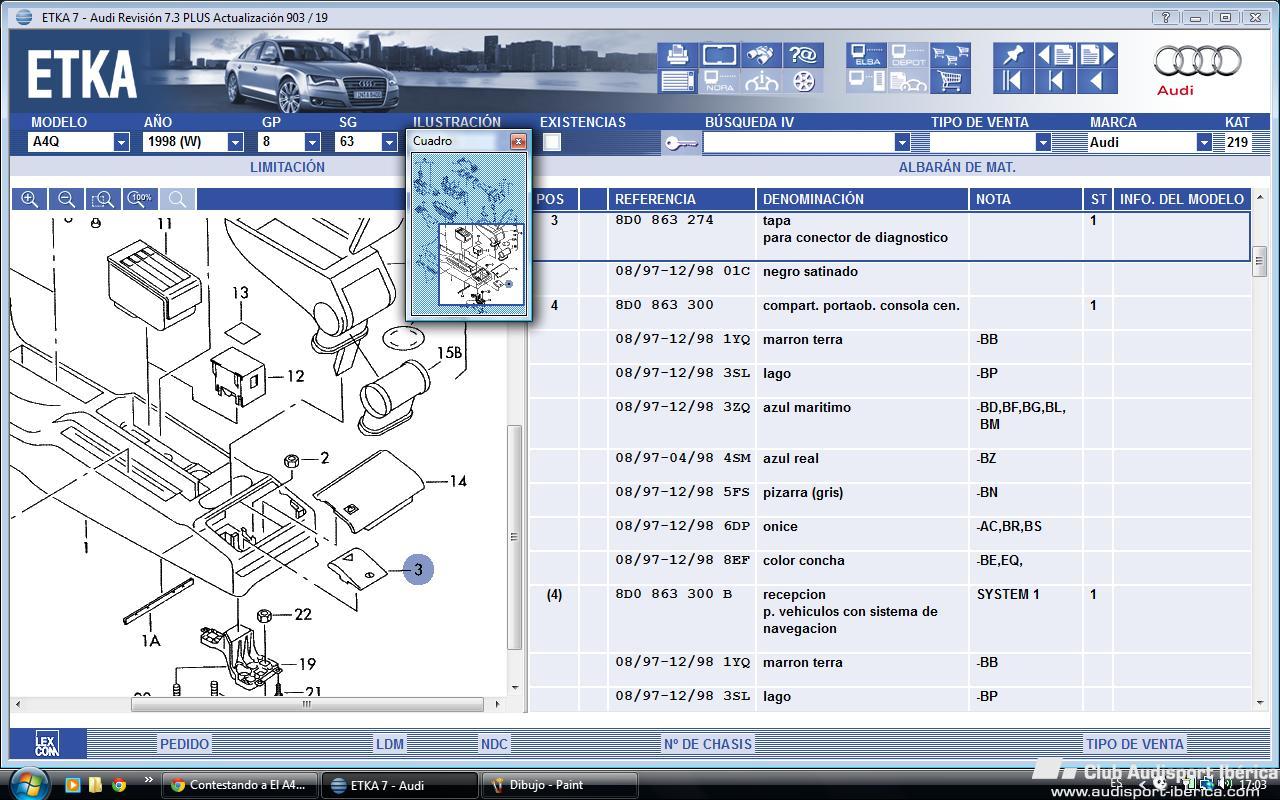Viewport: 1280px width, 800px height.
Task: Click the printer icon in the toolbar
Action: (677, 55)
